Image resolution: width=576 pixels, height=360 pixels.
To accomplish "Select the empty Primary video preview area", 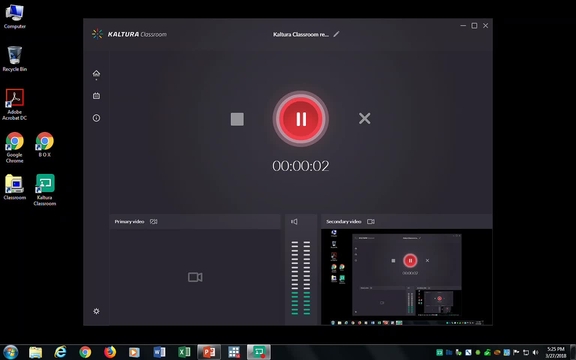I will (x=195, y=277).
